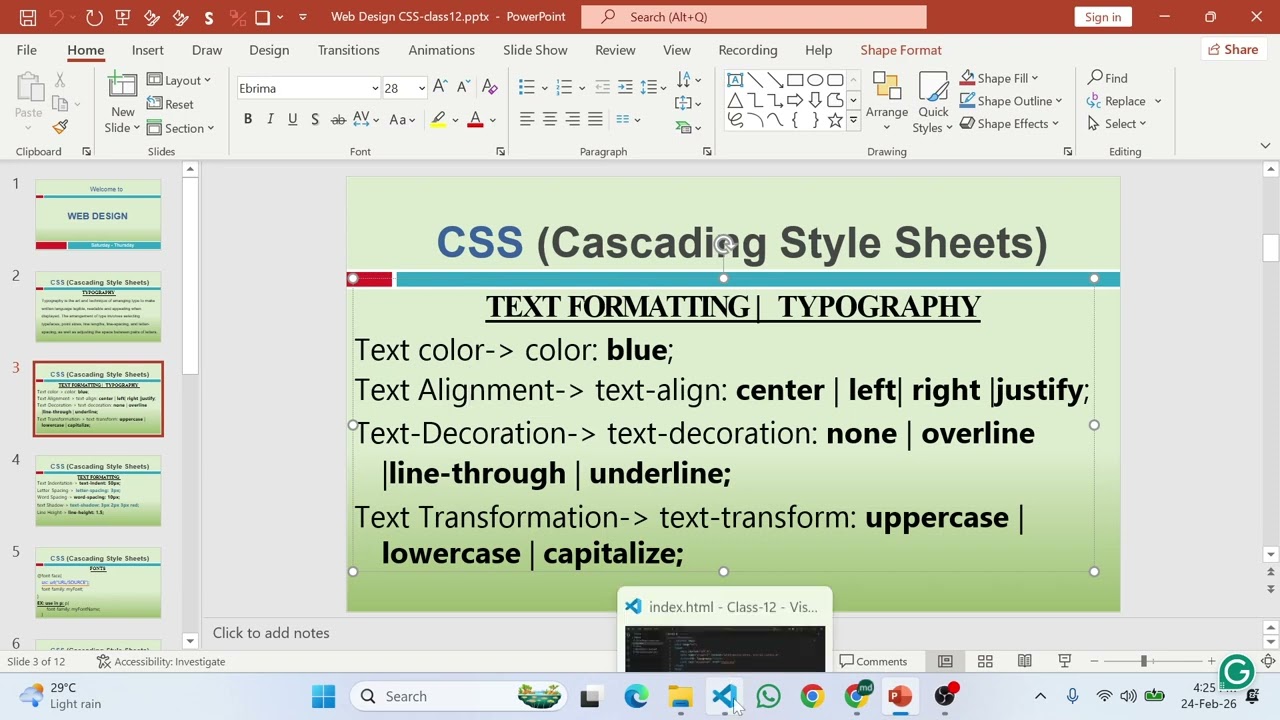Click the Share button

[x=1233, y=50]
